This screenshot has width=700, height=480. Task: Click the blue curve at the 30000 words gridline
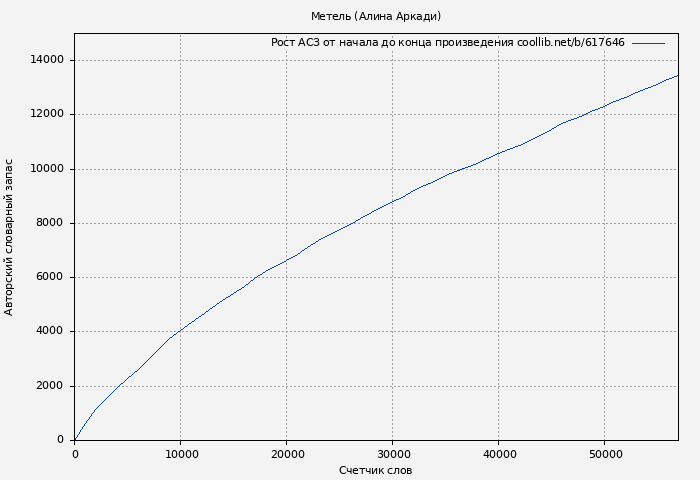tap(393, 201)
